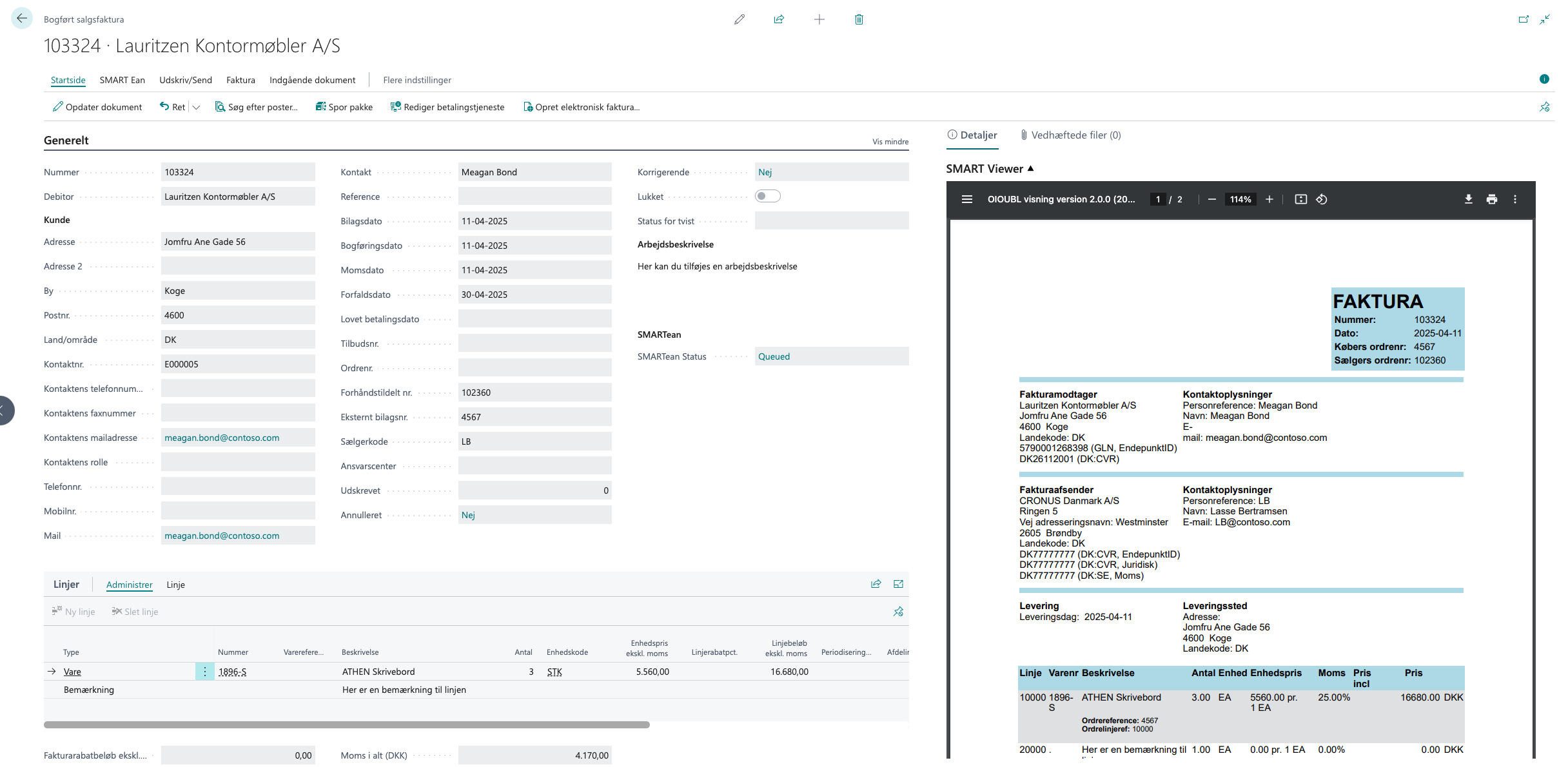Click the edit pencil icon
The width and height of the screenshot is (1568, 767).
click(x=740, y=19)
